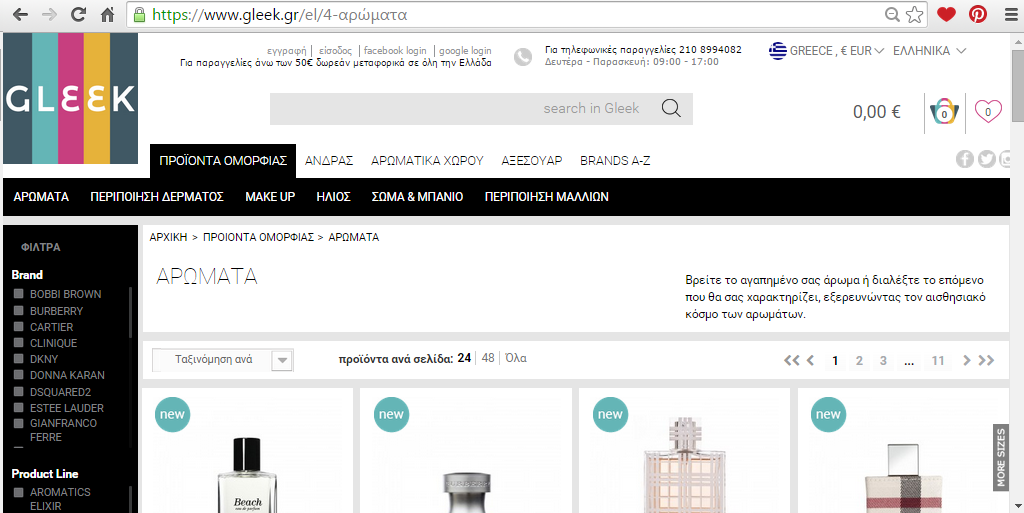Image resolution: width=1024 pixels, height=513 pixels.
Task: Click the search magnifier in Gleek search
Action: point(671,108)
